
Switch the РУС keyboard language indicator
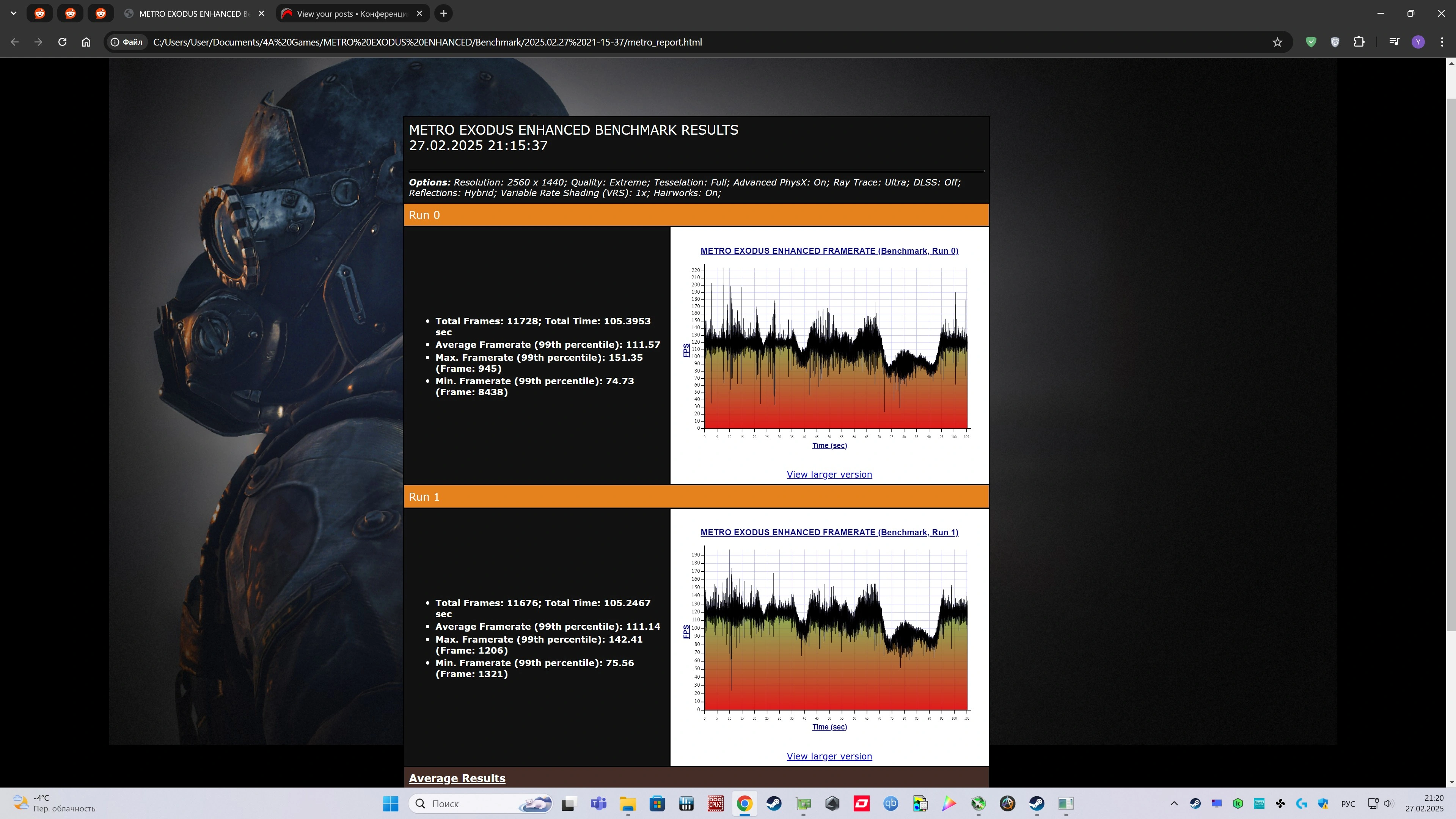(1348, 804)
